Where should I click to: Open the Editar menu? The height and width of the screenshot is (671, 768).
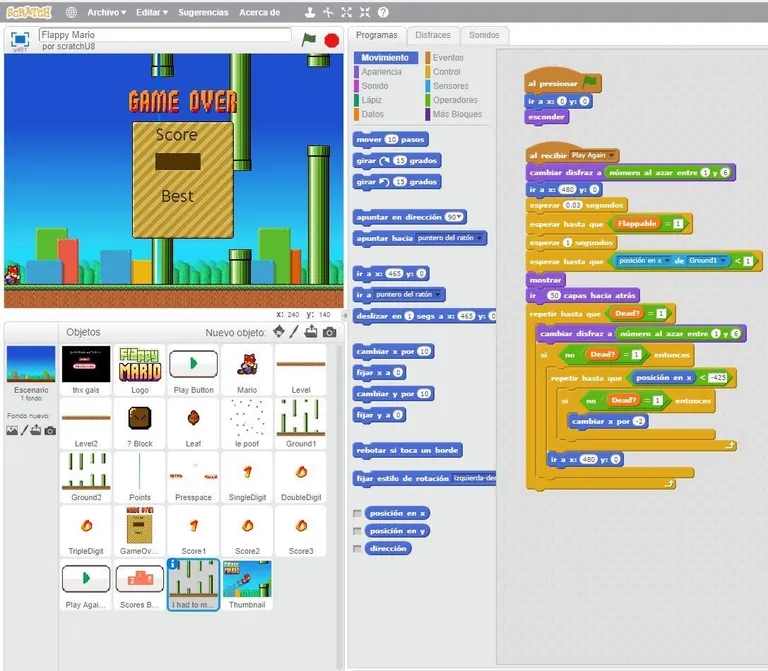tap(152, 12)
